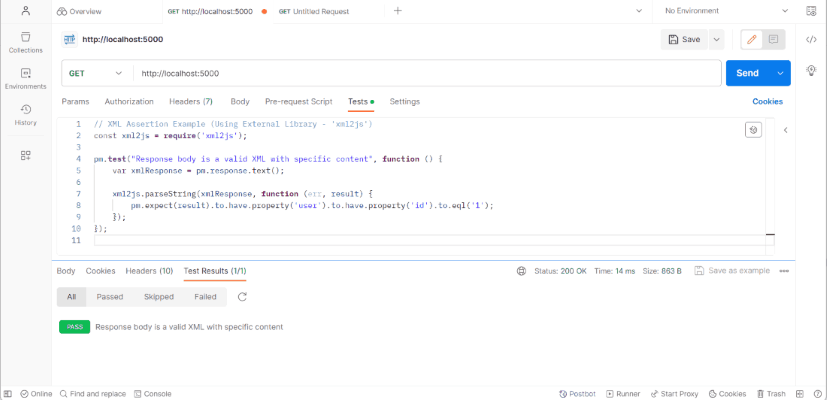Open the Collections sidebar section
Viewport: 827px width, 400px height.
pos(25,42)
